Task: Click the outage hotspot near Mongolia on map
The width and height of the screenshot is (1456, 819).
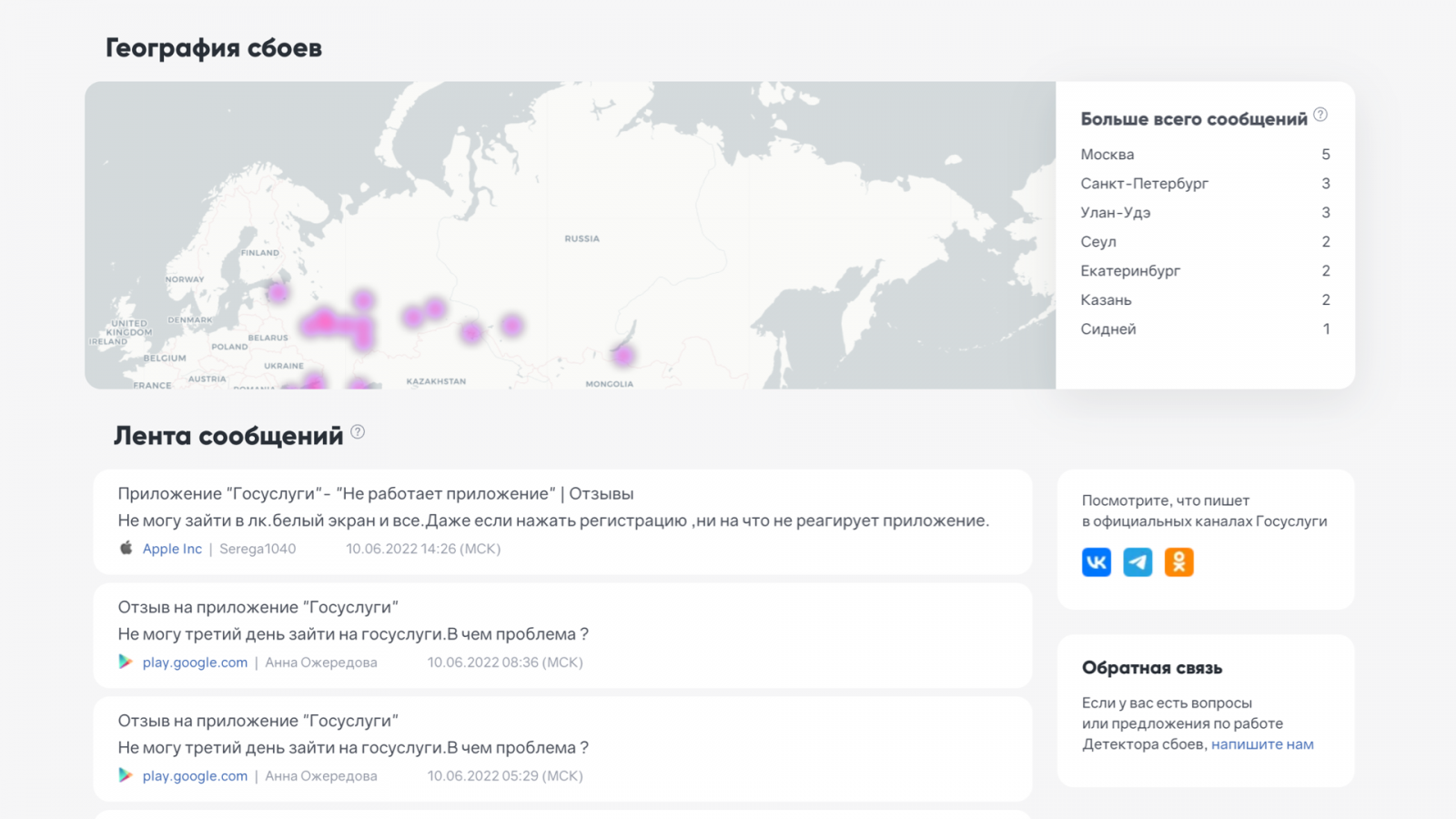Action: [x=623, y=356]
